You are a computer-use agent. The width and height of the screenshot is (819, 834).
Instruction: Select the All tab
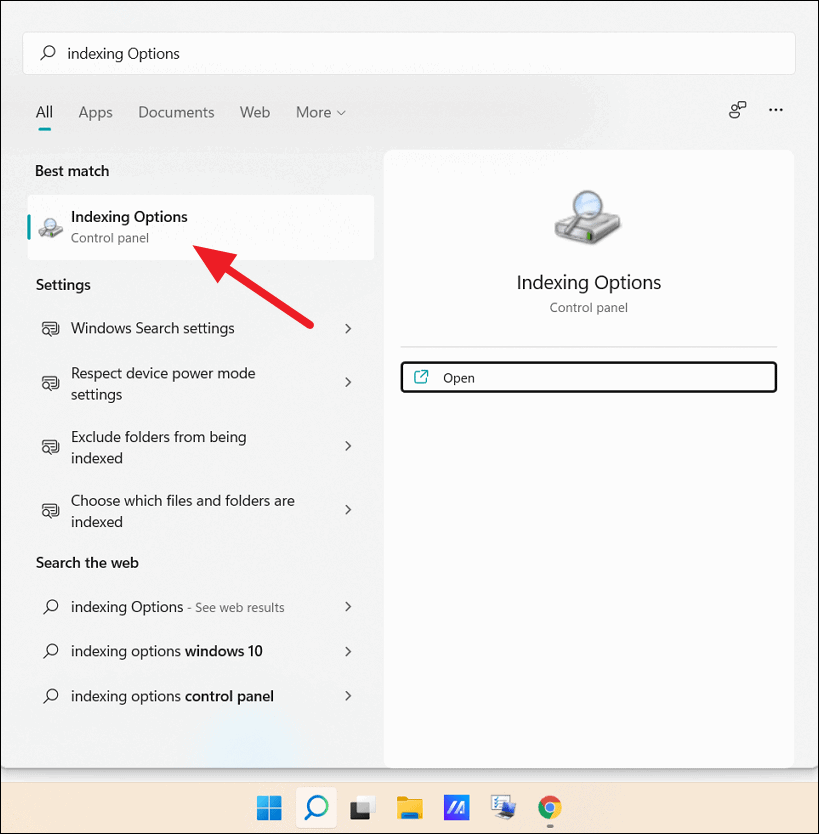point(44,112)
